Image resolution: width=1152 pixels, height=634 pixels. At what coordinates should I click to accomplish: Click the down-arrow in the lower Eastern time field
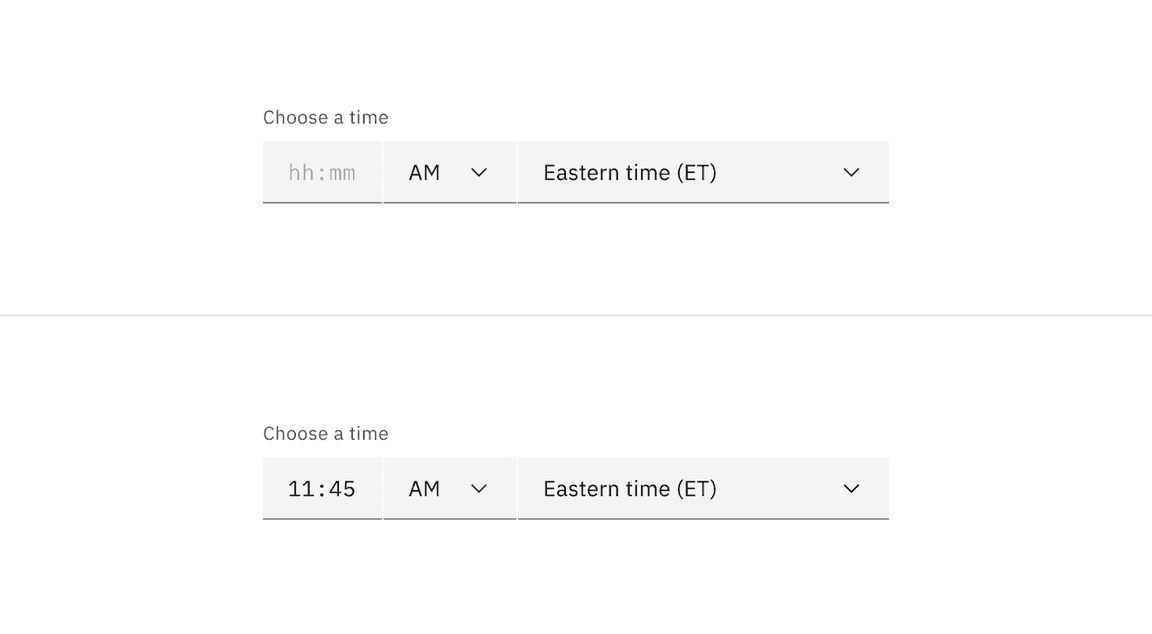pos(851,488)
